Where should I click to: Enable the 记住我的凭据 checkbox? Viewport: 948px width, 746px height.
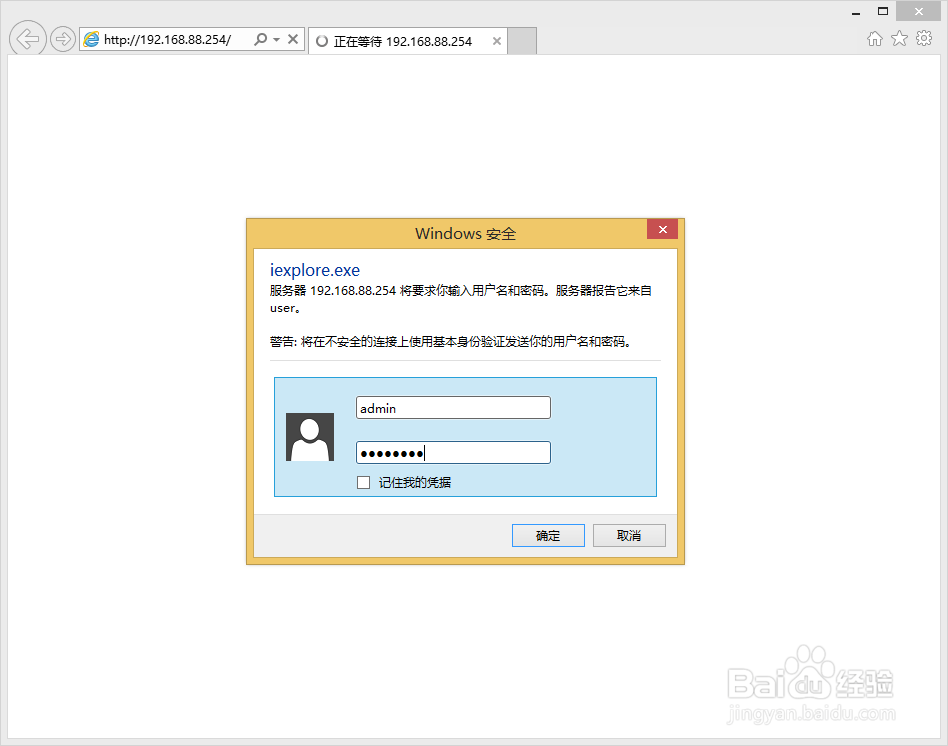click(364, 482)
